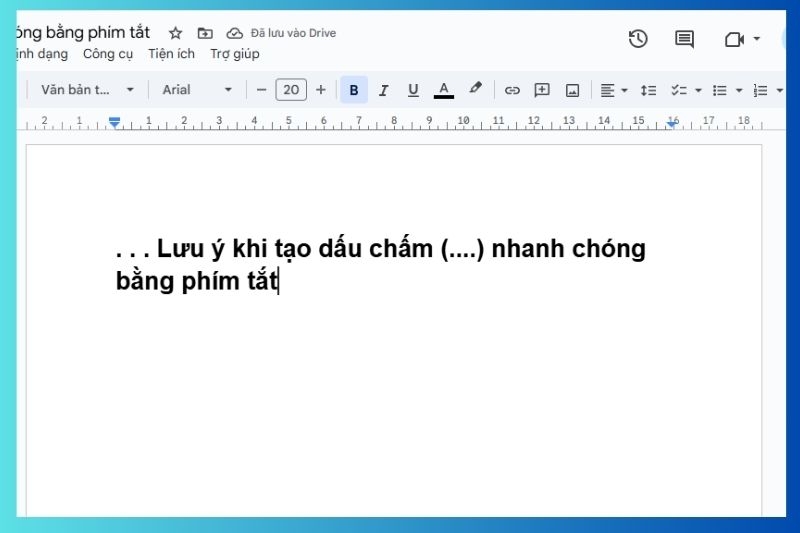800x533 pixels.
Task: Click the document title text at top
Action: (83, 33)
